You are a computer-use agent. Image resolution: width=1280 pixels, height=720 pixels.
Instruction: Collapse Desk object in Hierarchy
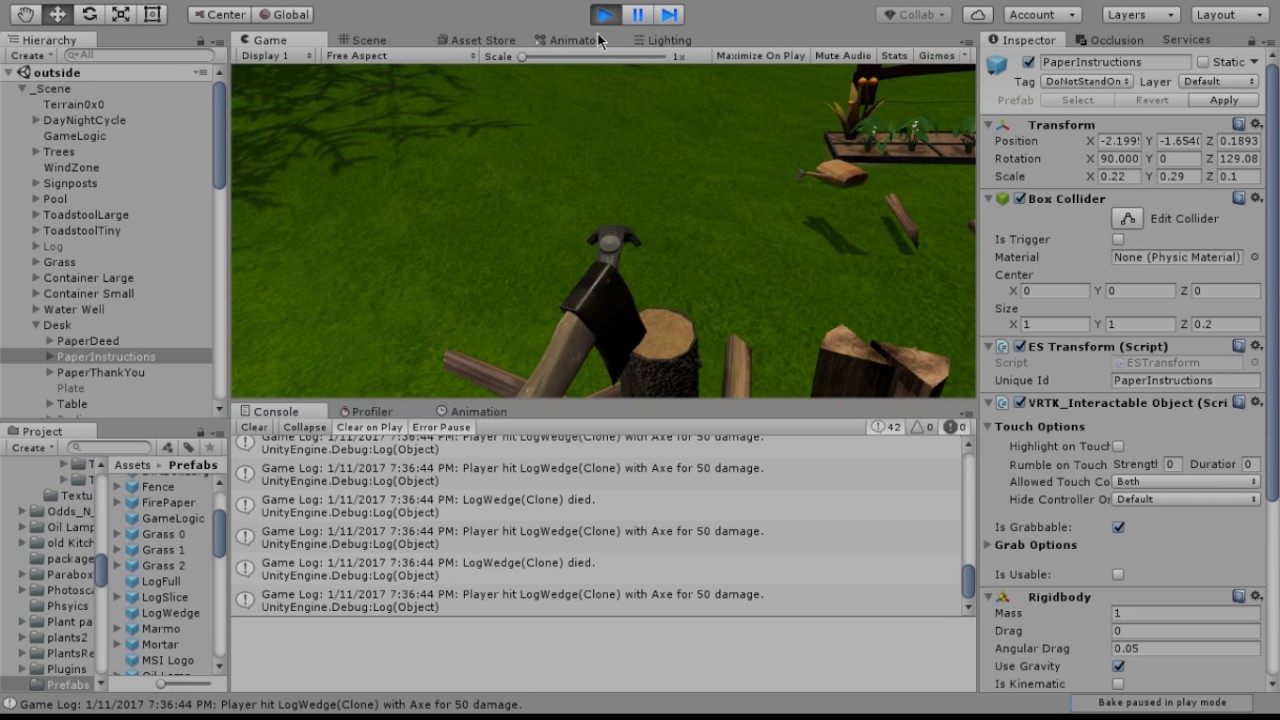click(36, 325)
